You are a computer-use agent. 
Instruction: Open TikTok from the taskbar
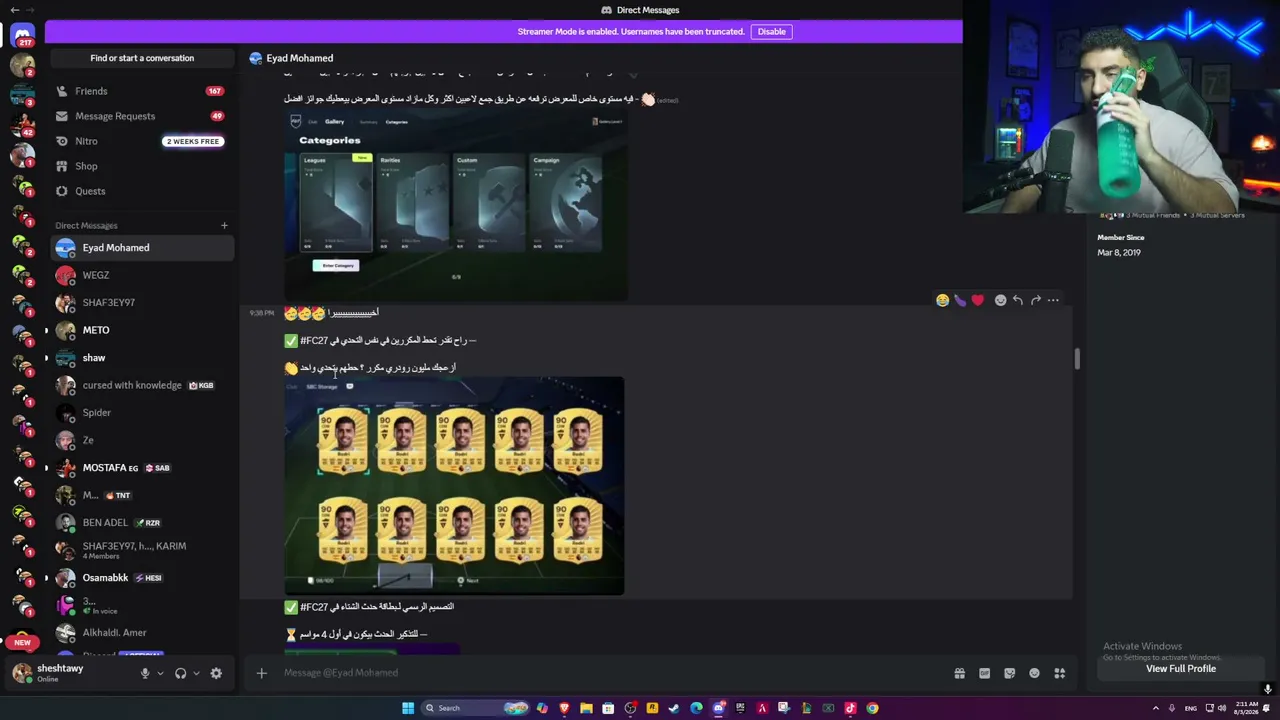pos(850,708)
